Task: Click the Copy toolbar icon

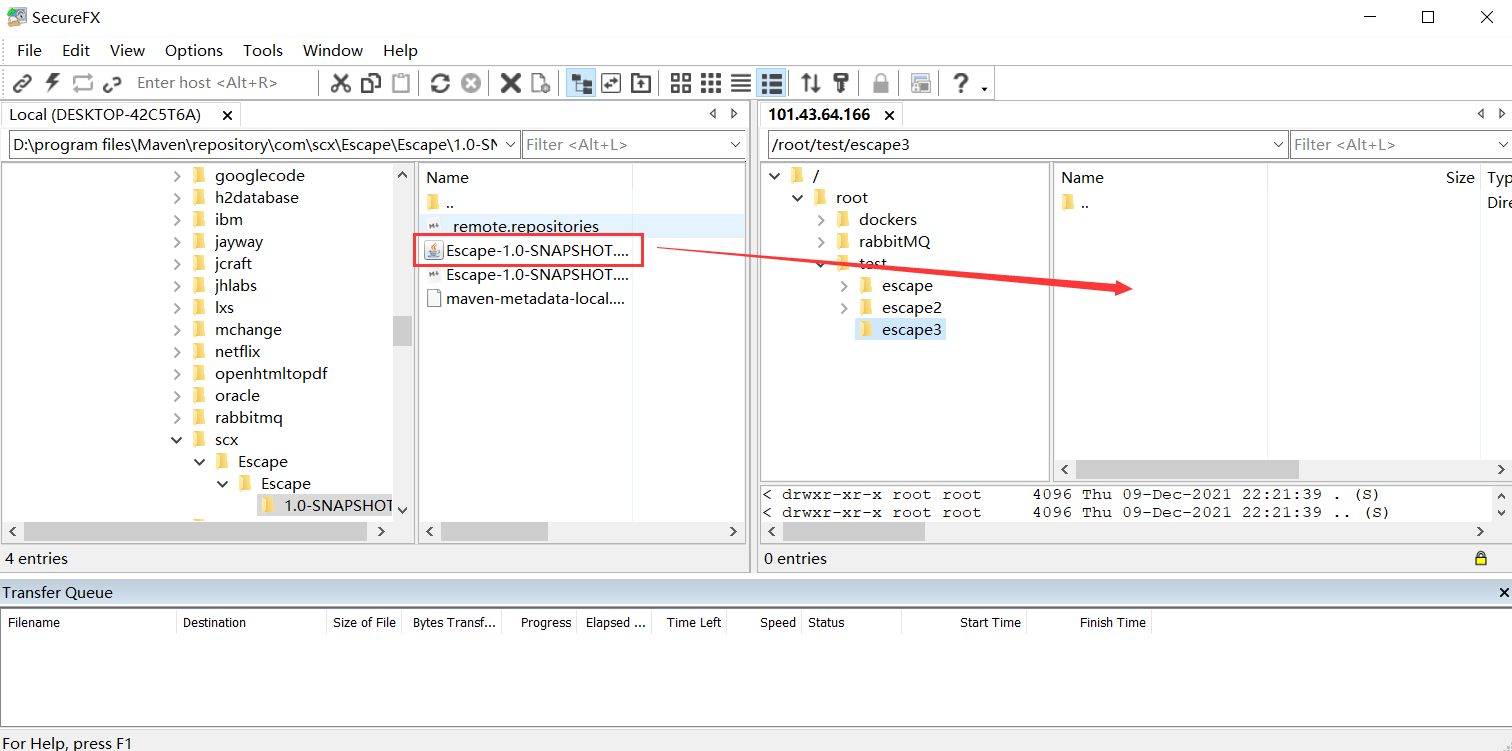Action: pyautogui.click(x=371, y=83)
